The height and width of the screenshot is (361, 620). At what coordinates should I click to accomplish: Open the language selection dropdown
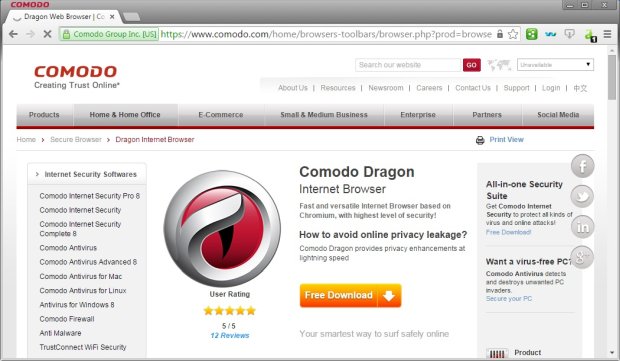tap(555, 64)
